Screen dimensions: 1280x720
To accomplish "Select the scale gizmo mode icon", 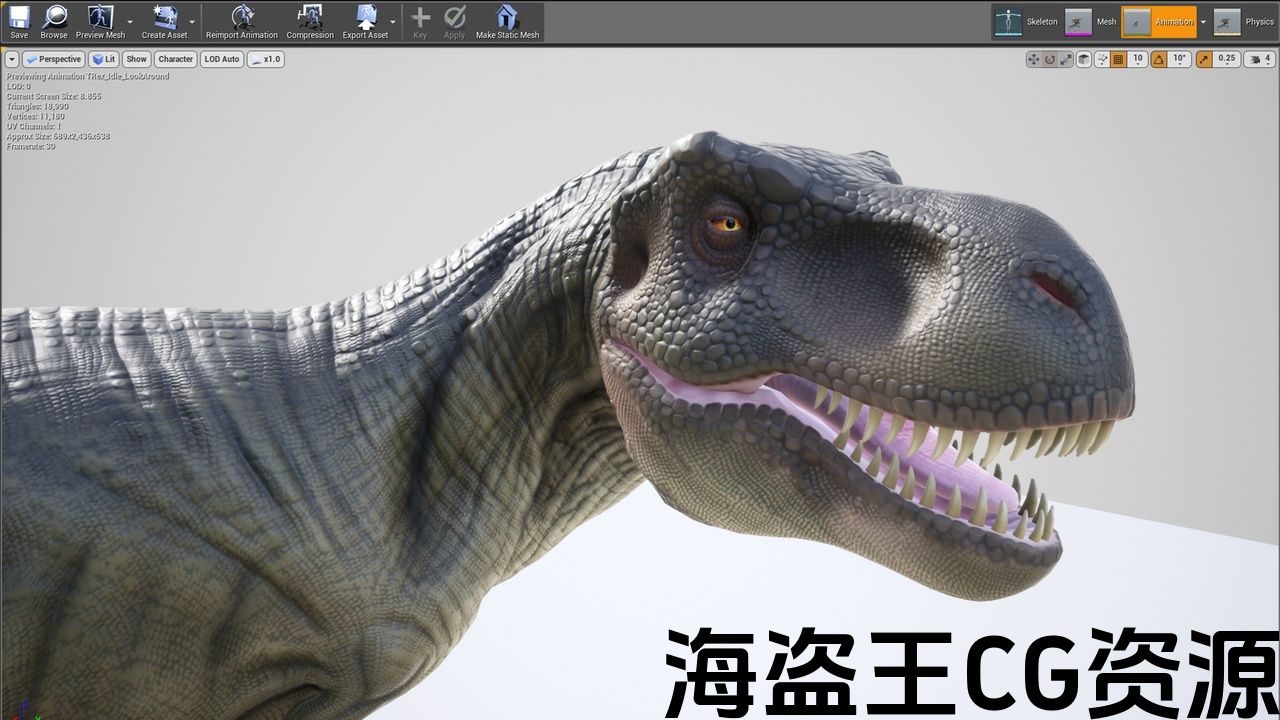I will coord(1066,59).
